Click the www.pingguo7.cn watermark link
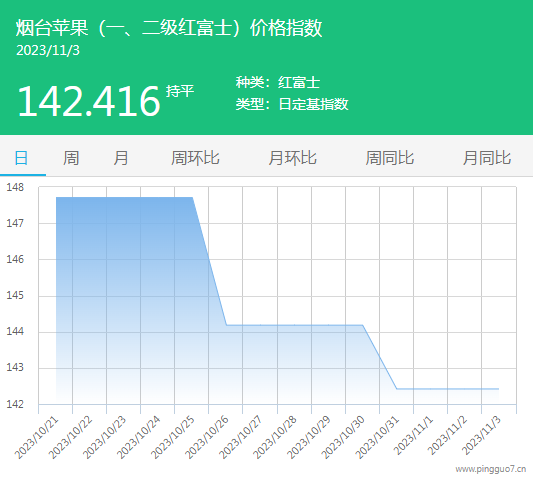Viewport: 533px width, 479px height. [x=491, y=469]
